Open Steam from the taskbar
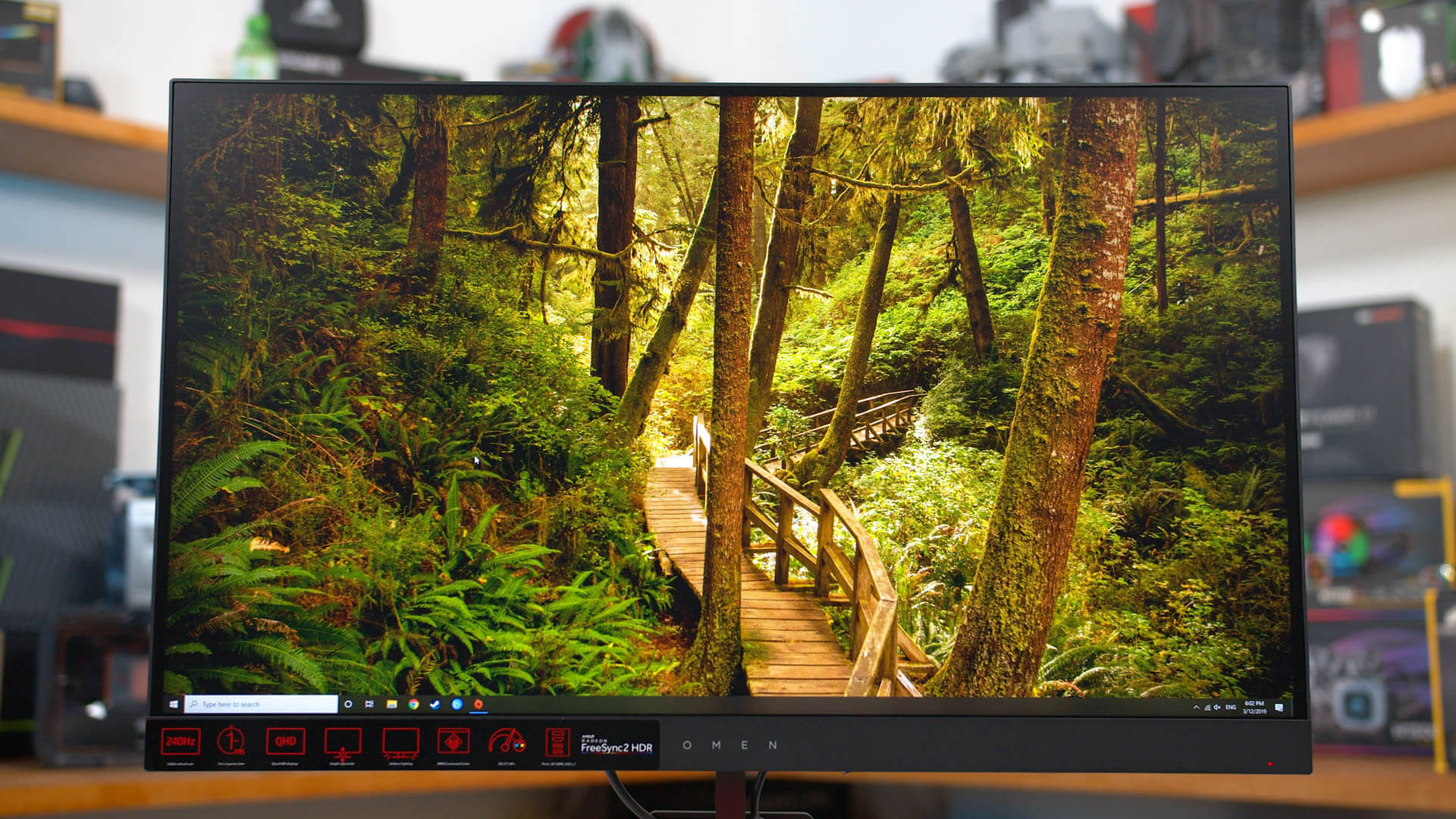1456x819 pixels. [435, 704]
